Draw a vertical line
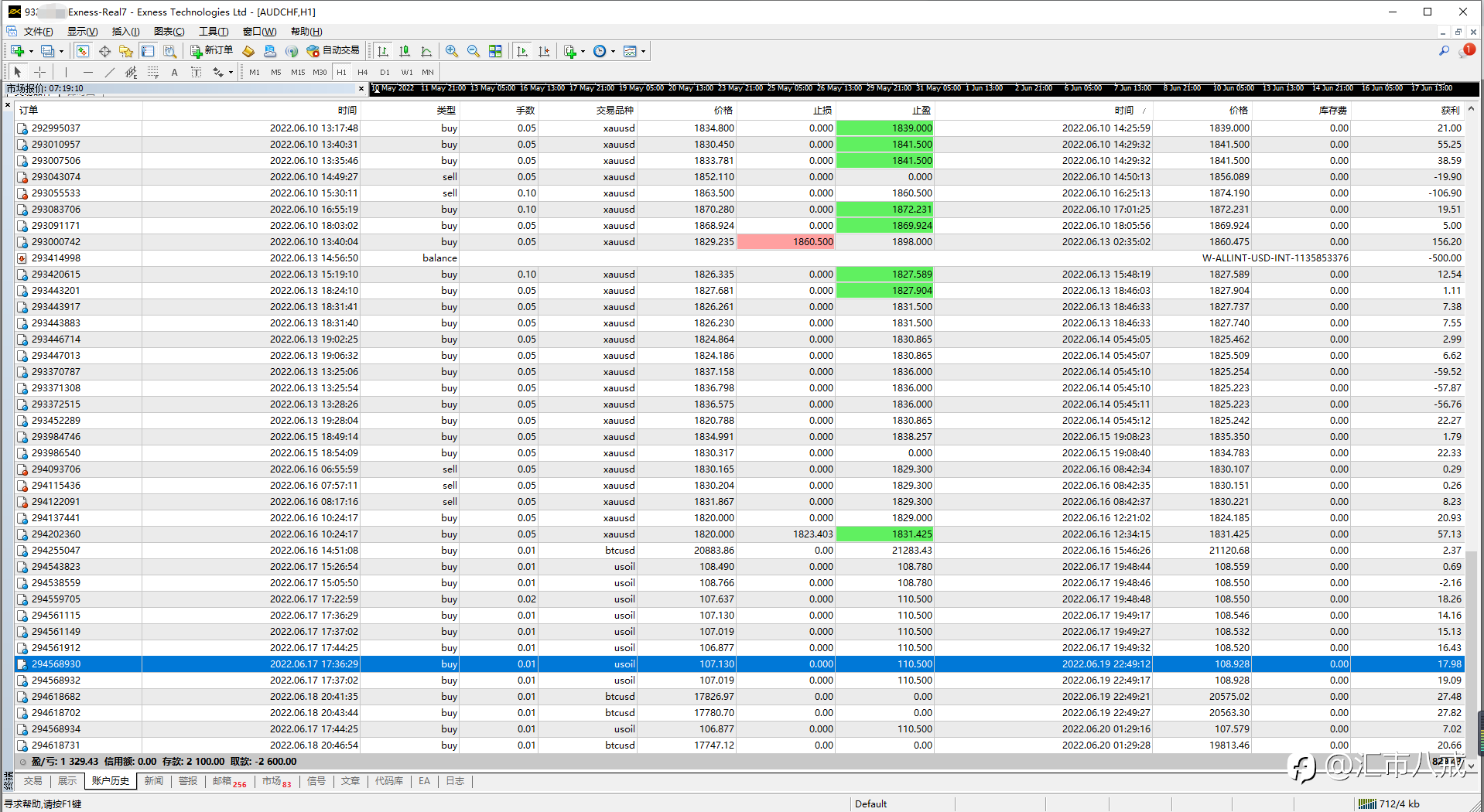The image size is (1484, 812). coord(67,72)
